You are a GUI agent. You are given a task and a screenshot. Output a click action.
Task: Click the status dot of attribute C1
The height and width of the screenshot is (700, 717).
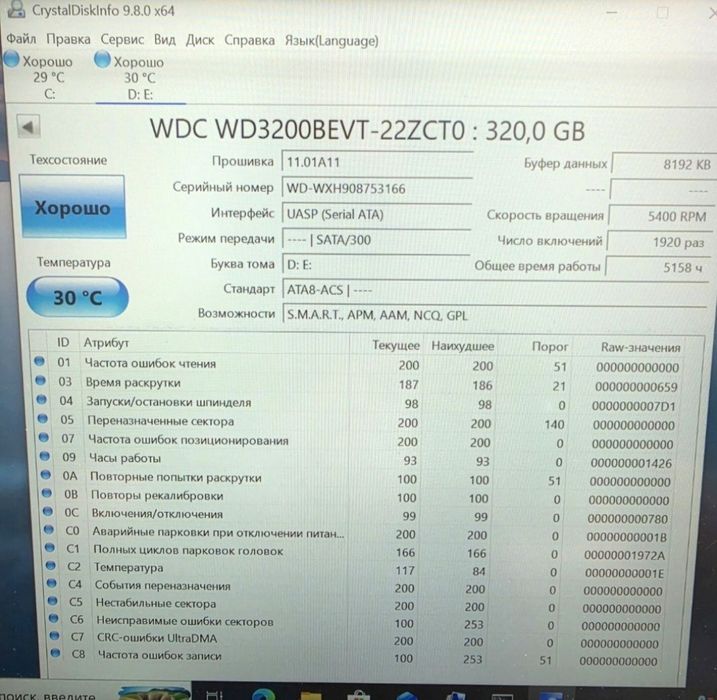(50, 547)
